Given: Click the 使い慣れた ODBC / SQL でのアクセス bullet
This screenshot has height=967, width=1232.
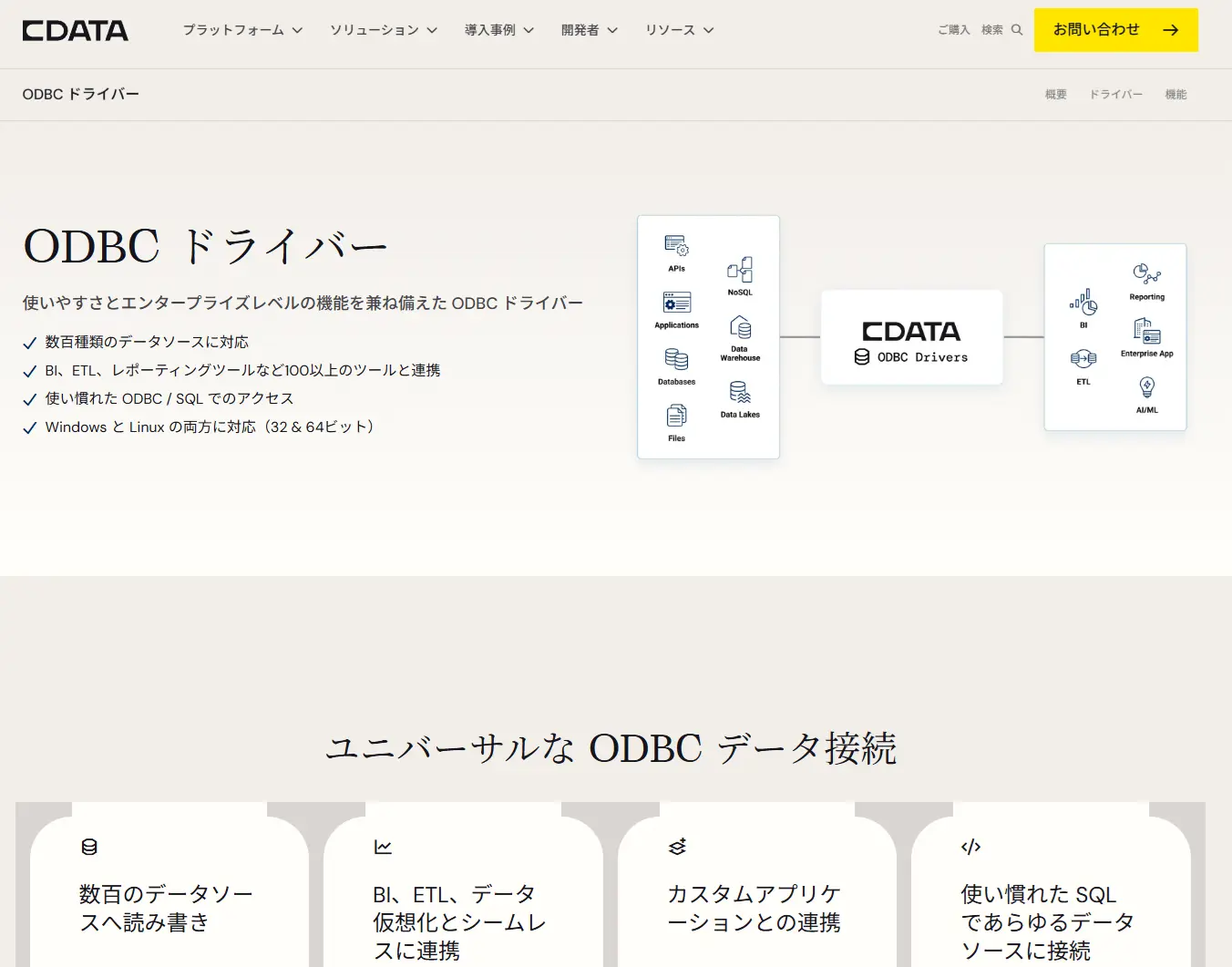Looking at the screenshot, I should pos(169,398).
